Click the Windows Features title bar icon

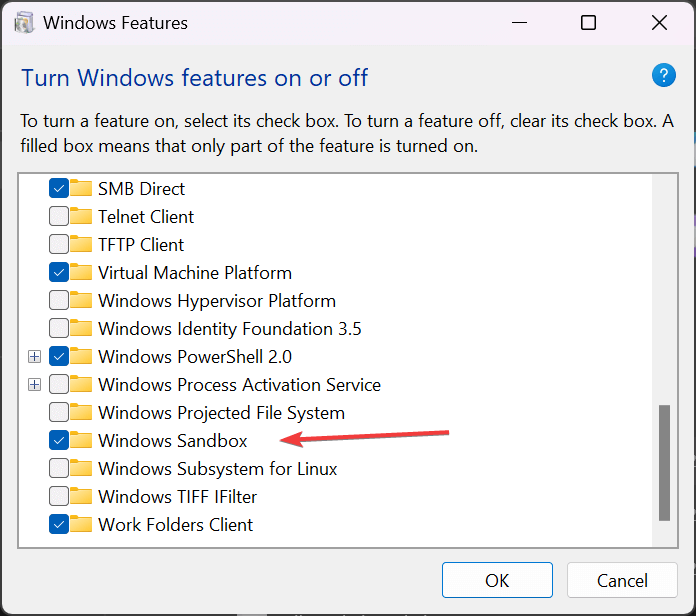24,23
